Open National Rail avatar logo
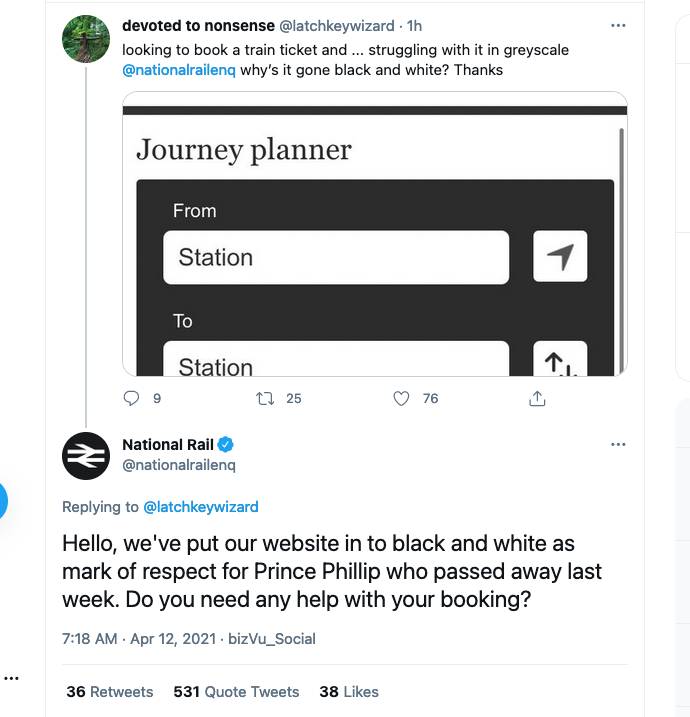The height and width of the screenshot is (717, 690). pyautogui.click(x=86, y=456)
